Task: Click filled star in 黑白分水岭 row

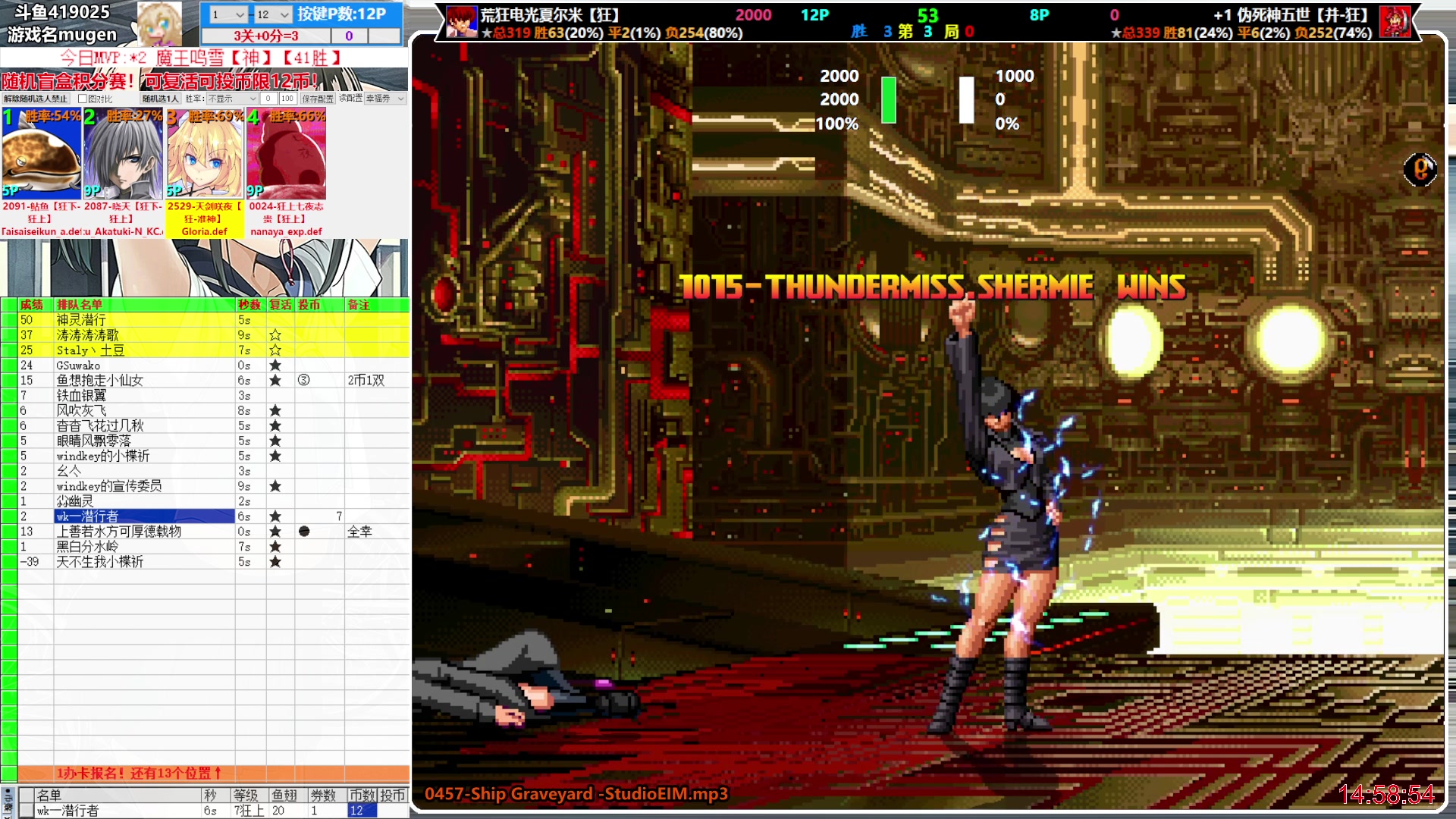Action: (275, 547)
